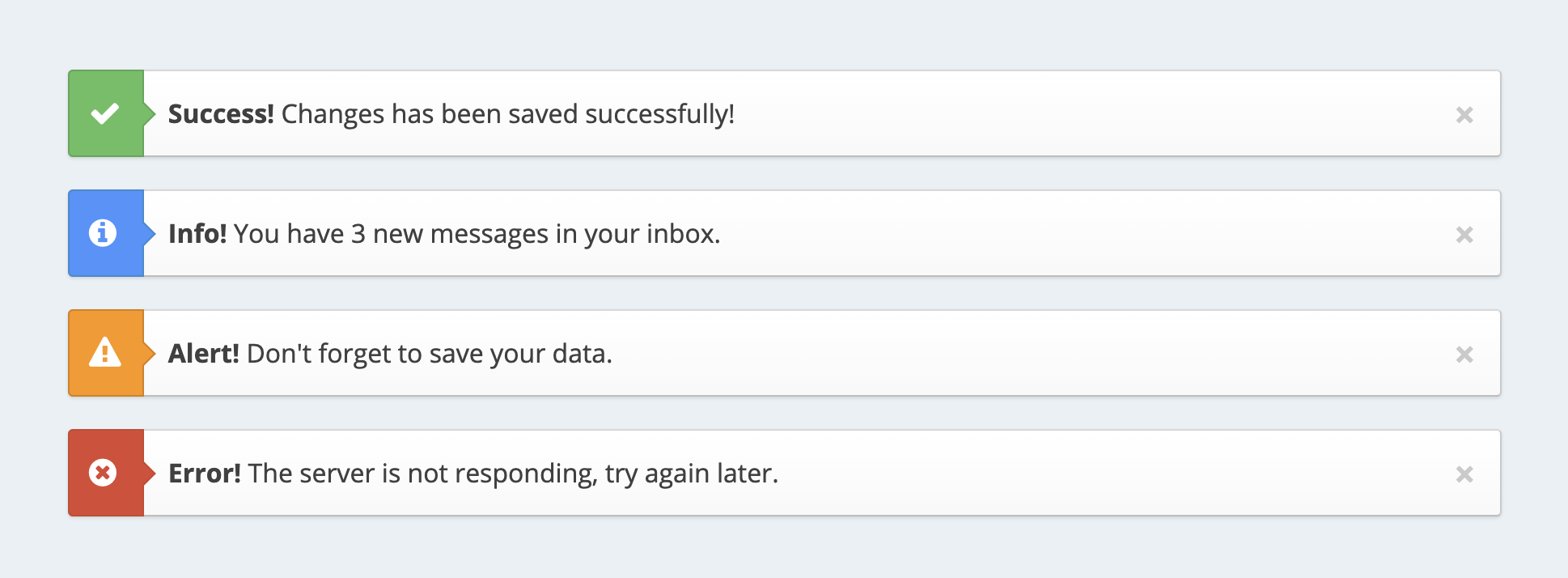Dismiss the save your data Alert

coord(1464,355)
